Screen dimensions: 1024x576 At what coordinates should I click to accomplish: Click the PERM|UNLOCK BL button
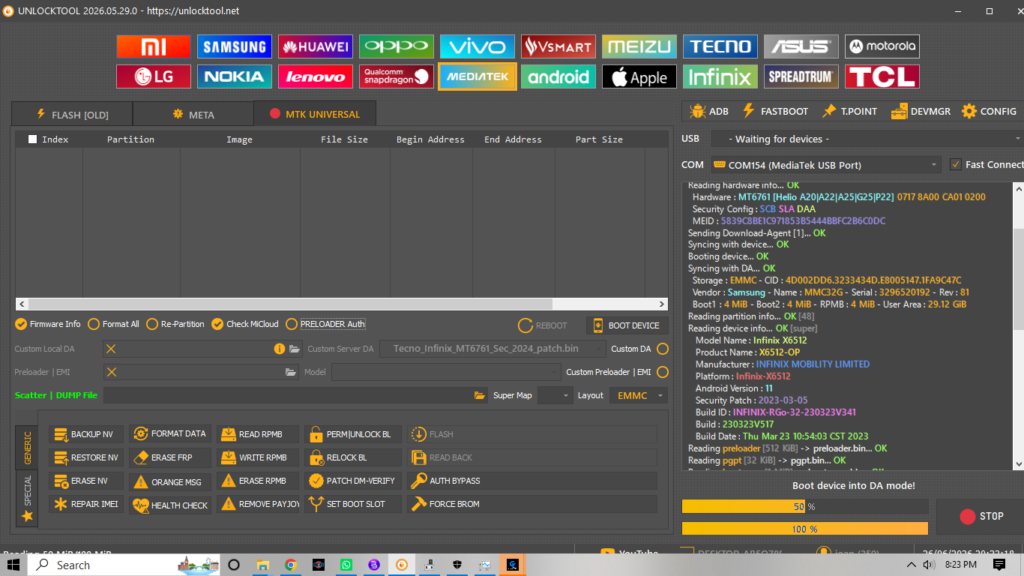pos(353,434)
